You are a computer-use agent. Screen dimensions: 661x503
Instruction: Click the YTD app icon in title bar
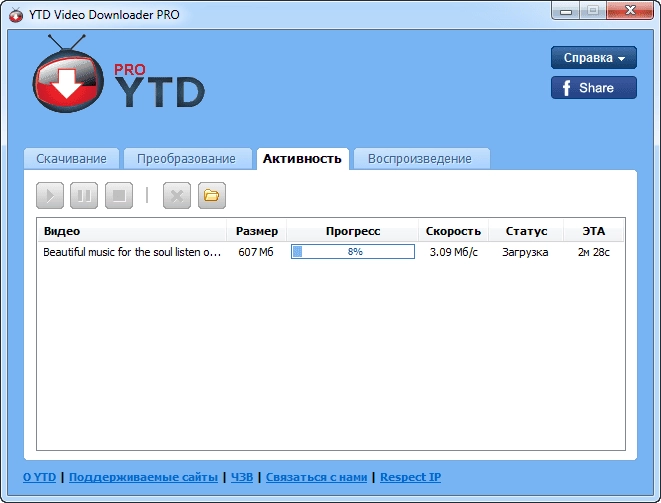(16, 15)
